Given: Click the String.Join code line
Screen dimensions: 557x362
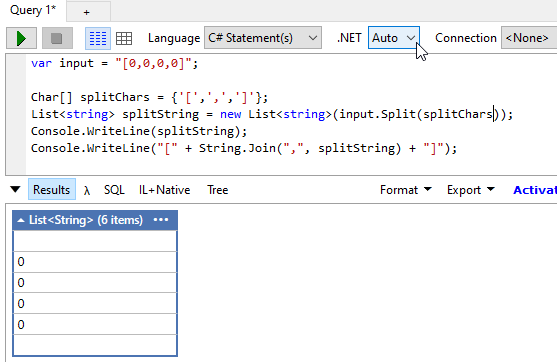Looking at the screenshot, I should coord(244,148).
